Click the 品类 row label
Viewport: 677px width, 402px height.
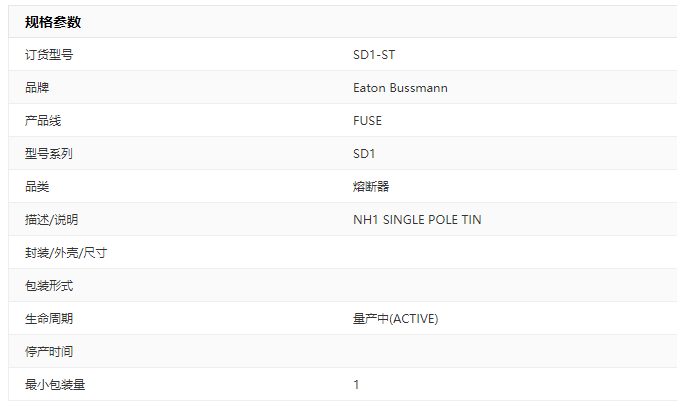(x=37, y=187)
